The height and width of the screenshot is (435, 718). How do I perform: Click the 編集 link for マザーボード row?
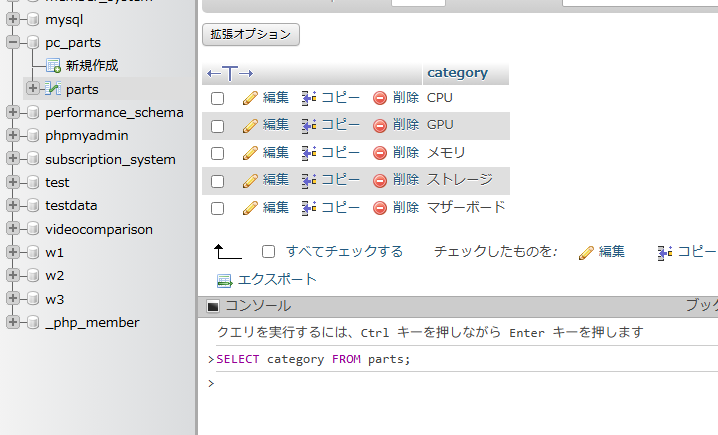pos(275,208)
